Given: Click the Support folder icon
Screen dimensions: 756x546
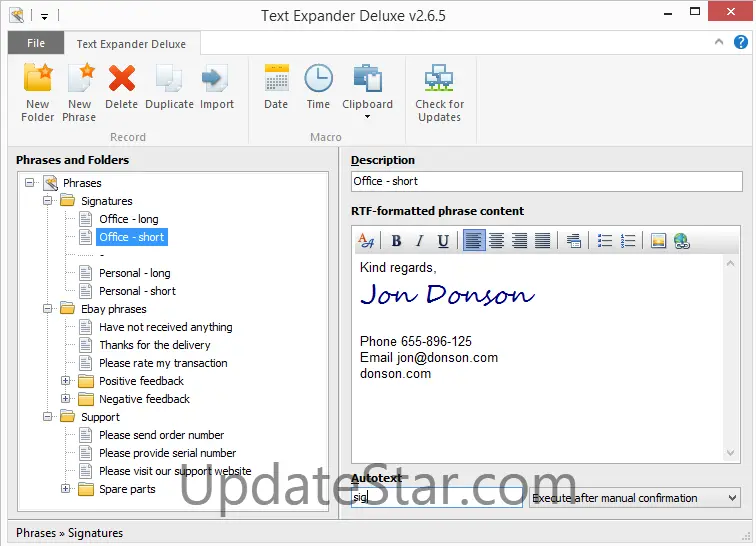Looking at the screenshot, I should [68, 417].
